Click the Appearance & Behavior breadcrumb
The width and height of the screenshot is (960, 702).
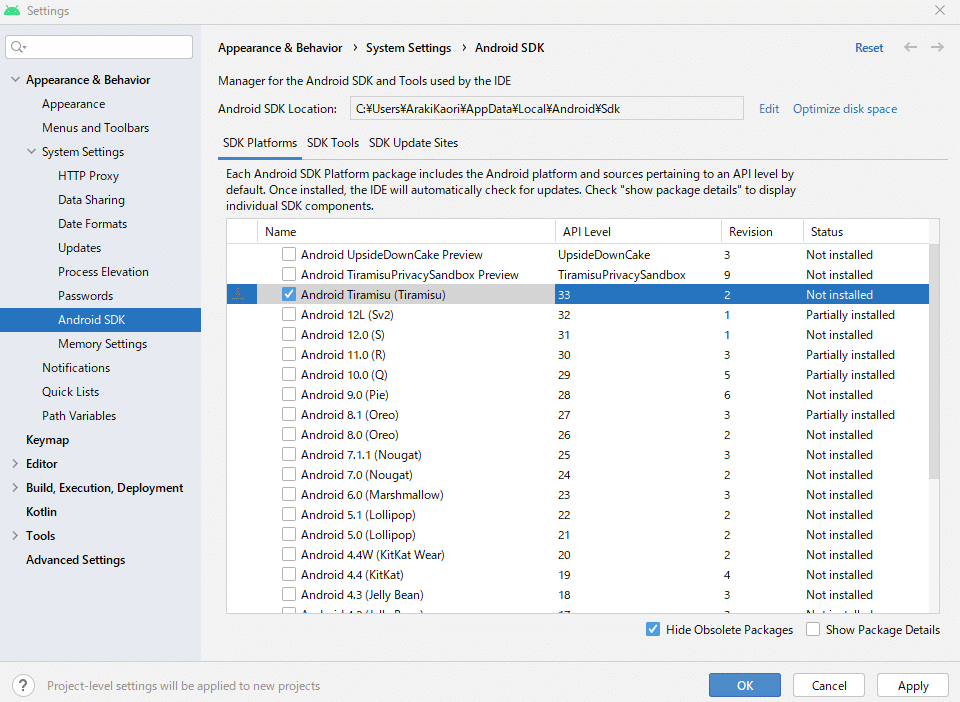[x=280, y=48]
